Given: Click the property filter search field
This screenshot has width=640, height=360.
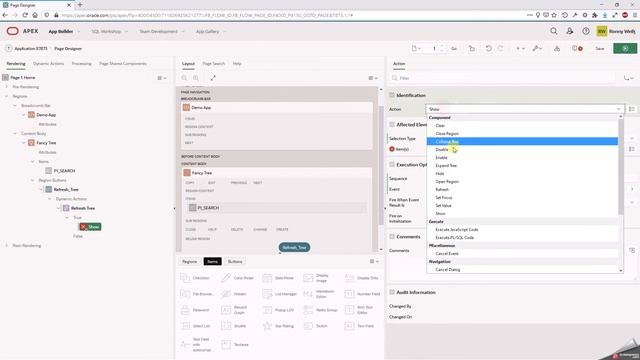Looking at the screenshot, I should (x=502, y=78).
